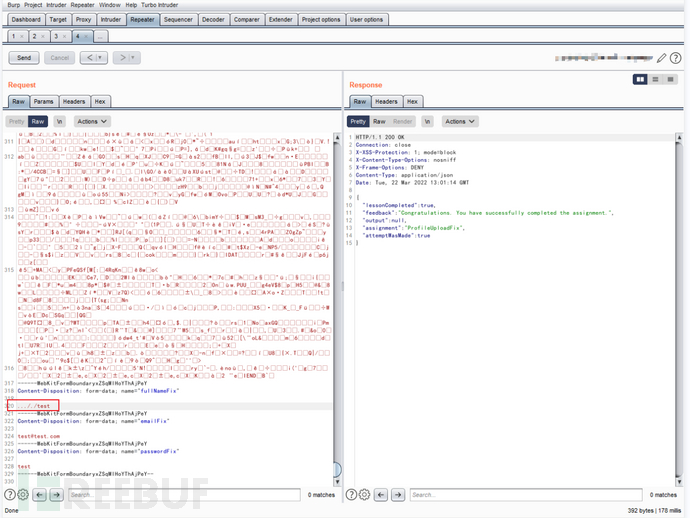This screenshot has width=690, height=518.
Task: Open Request Headers tab
Action: pos(74,101)
